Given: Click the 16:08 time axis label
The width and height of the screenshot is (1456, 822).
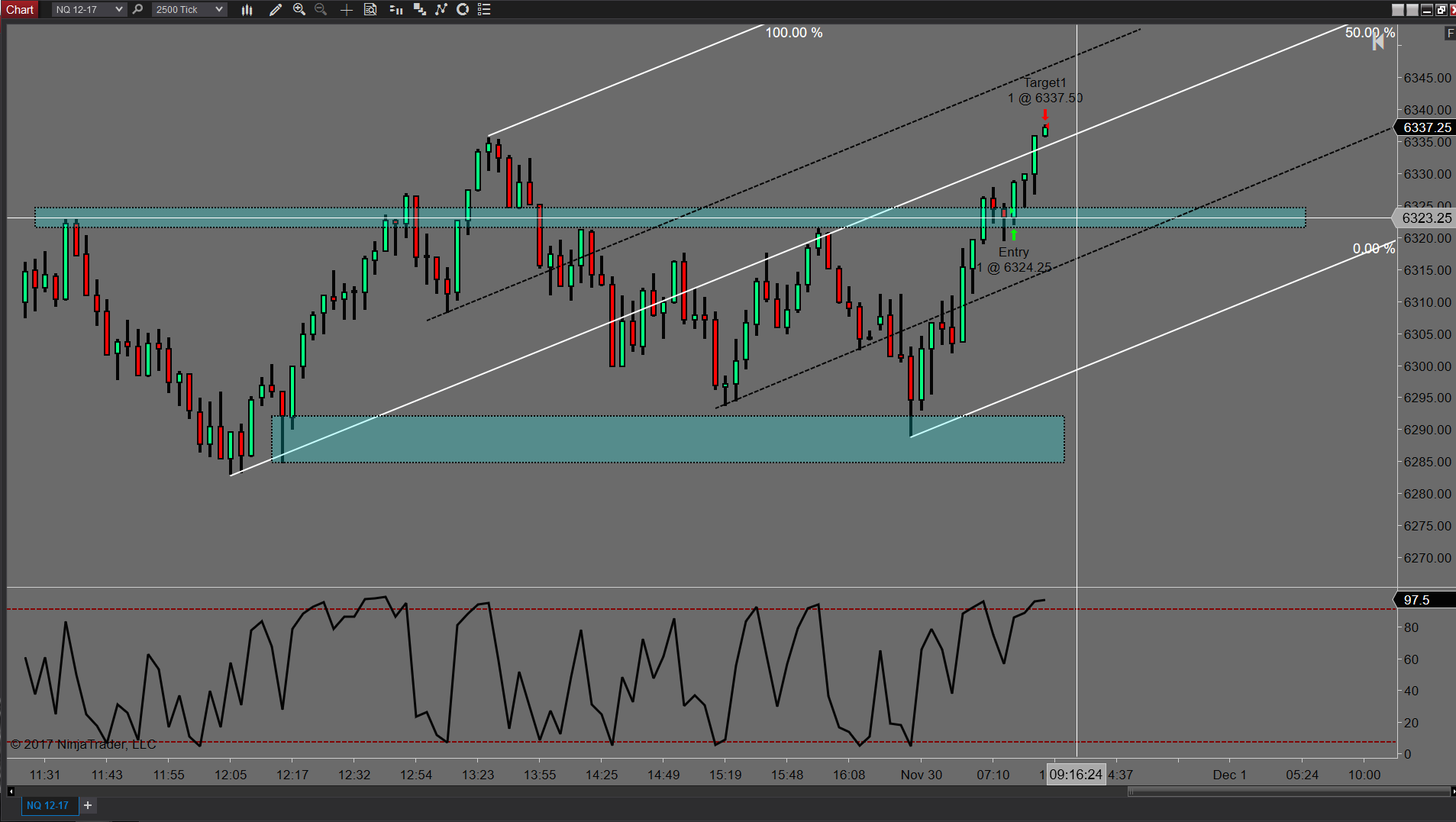Looking at the screenshot, I should click(849, 775).
